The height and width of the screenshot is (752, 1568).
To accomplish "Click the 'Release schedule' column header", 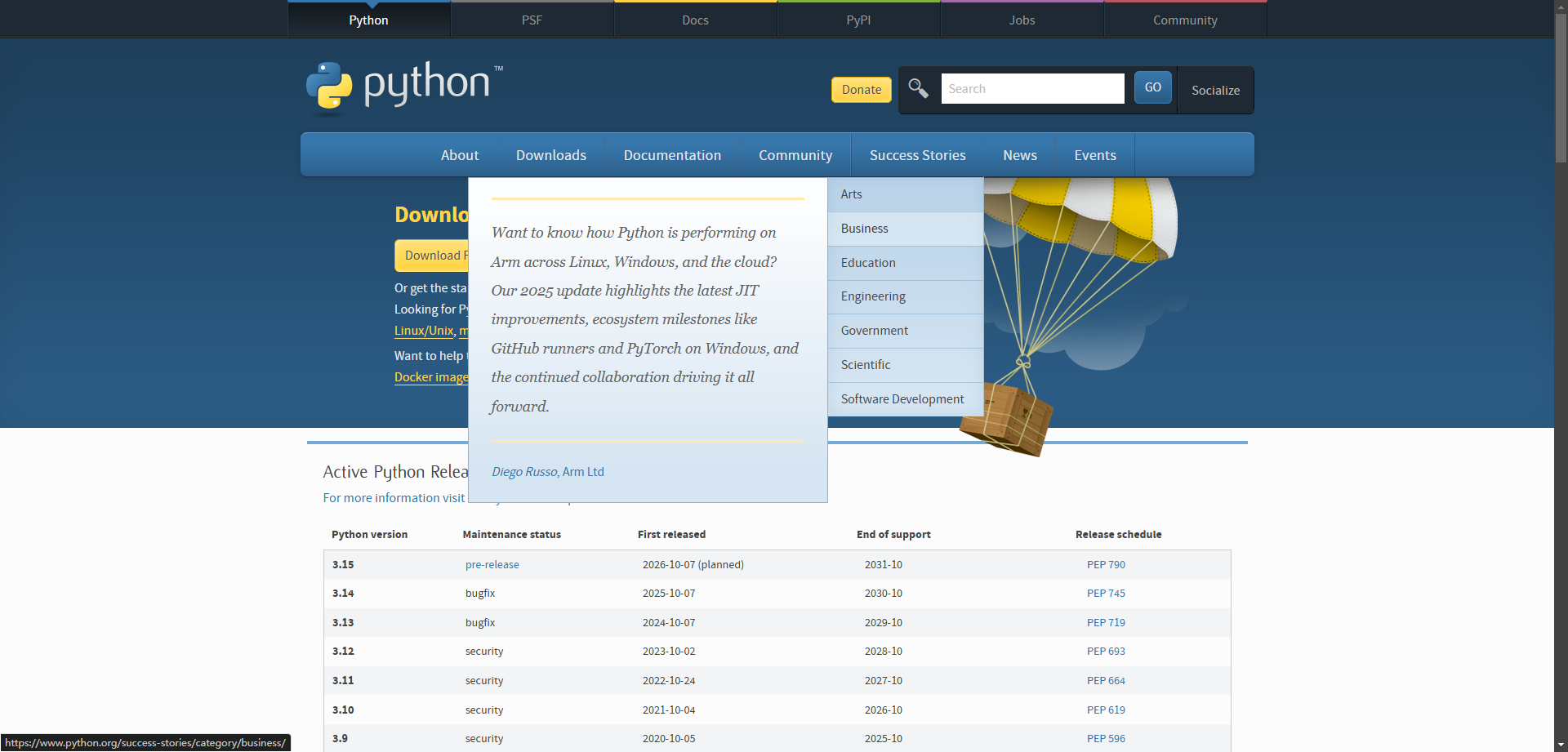I will point(1118,535).
